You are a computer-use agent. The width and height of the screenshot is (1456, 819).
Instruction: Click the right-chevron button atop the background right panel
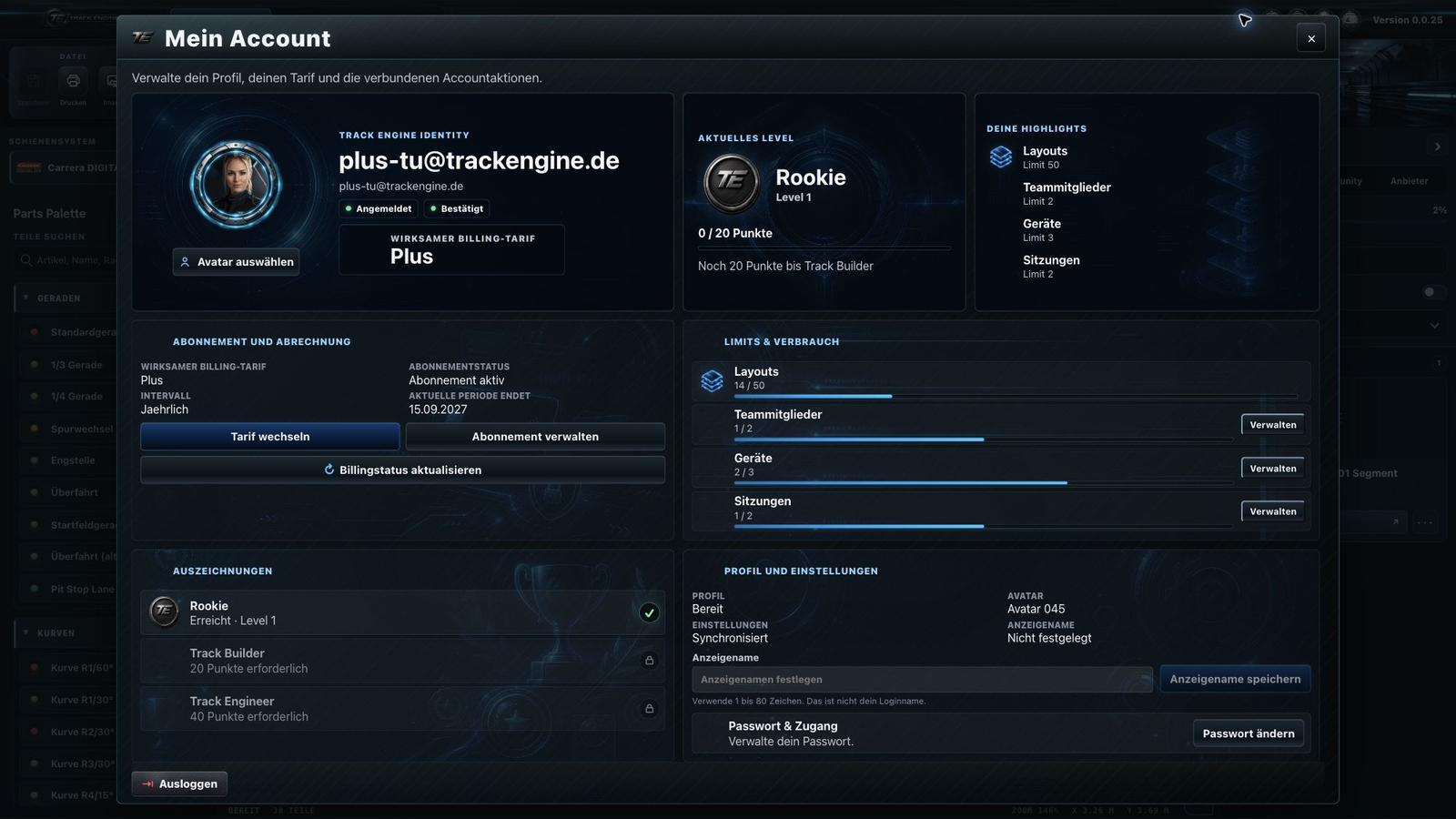(1437, 147)
